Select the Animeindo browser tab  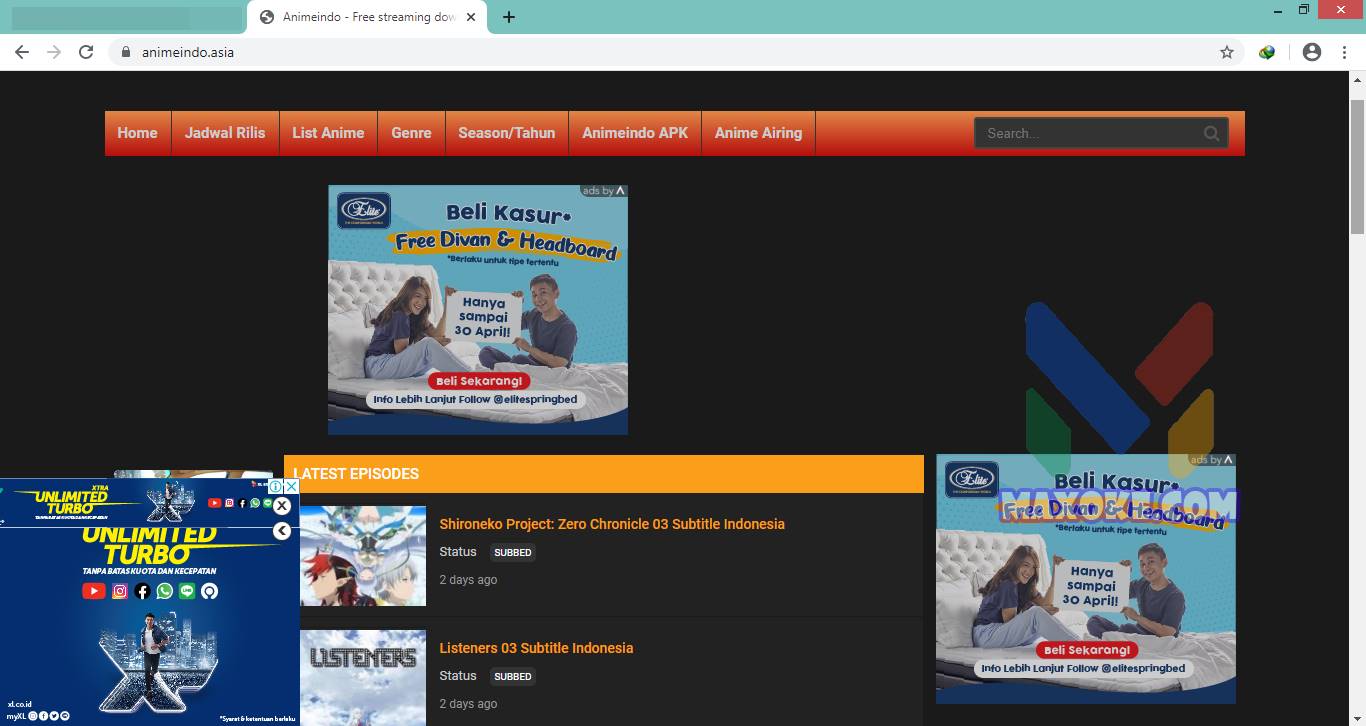[x=368, y=17]
